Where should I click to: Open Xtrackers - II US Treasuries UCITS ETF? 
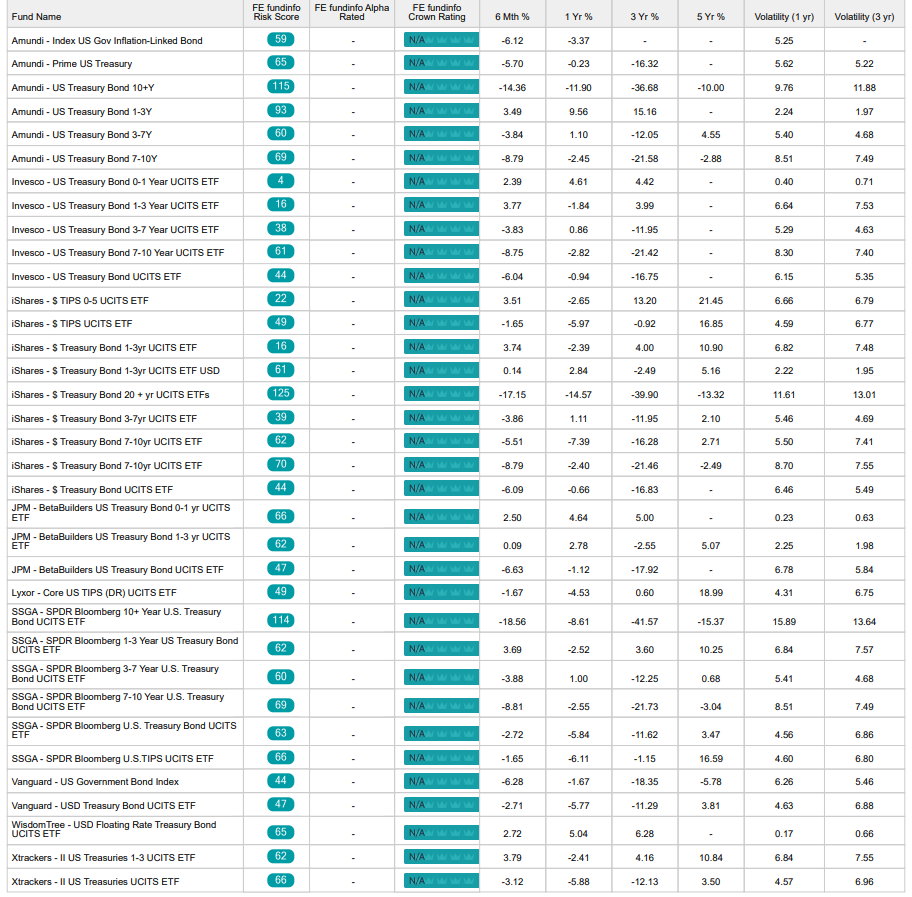click(95, 882)
